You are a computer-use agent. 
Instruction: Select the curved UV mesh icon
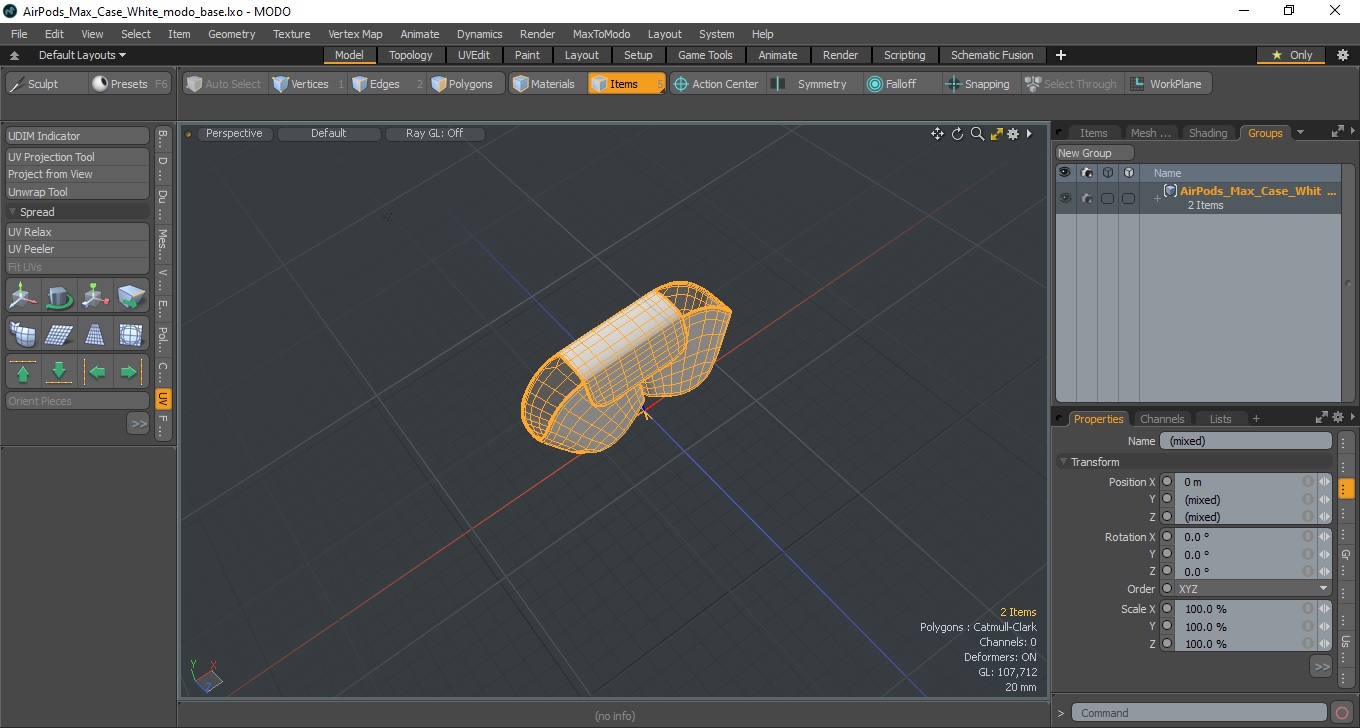[x=23, y=334]
